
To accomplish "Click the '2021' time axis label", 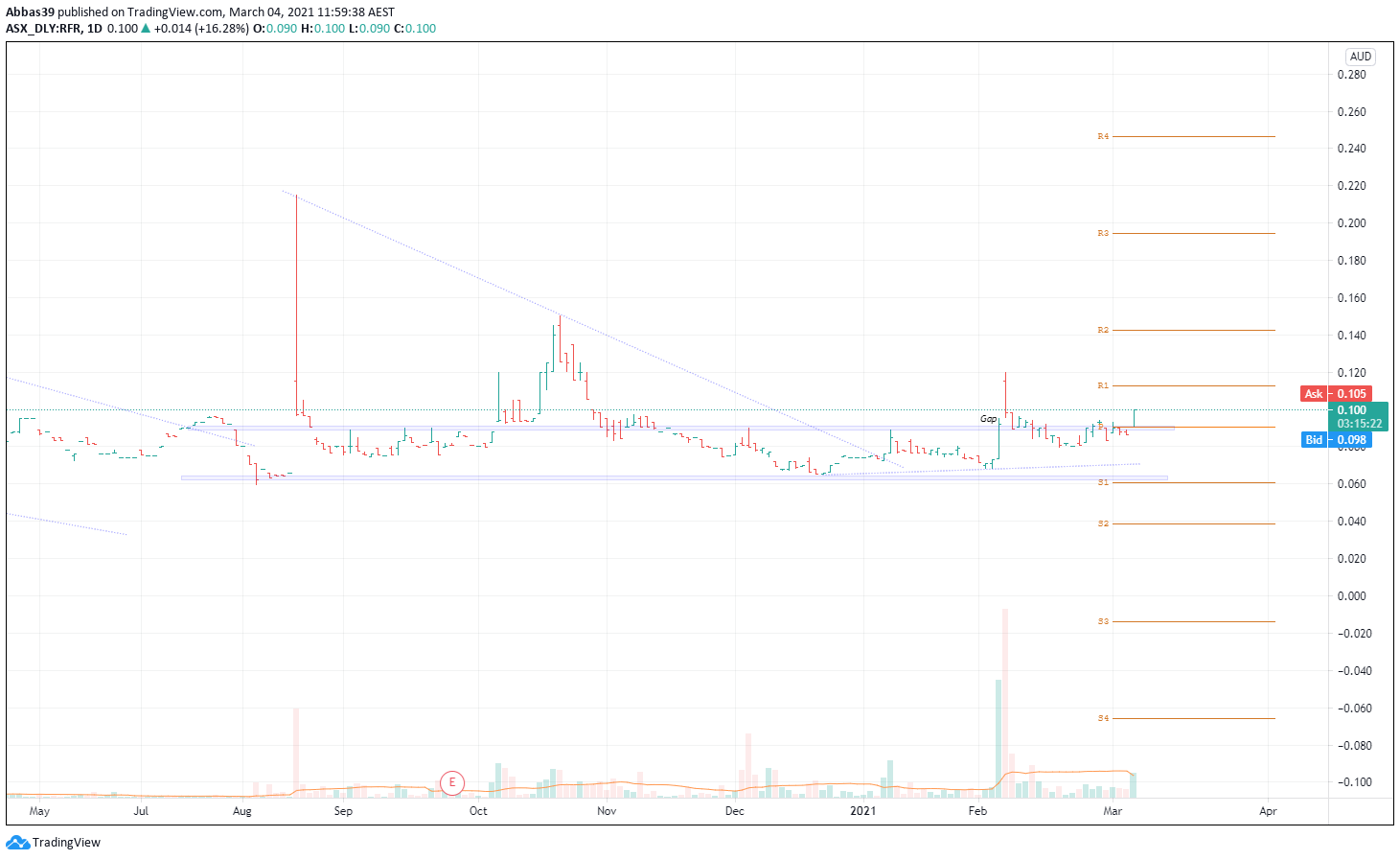I will click(863, 811).
